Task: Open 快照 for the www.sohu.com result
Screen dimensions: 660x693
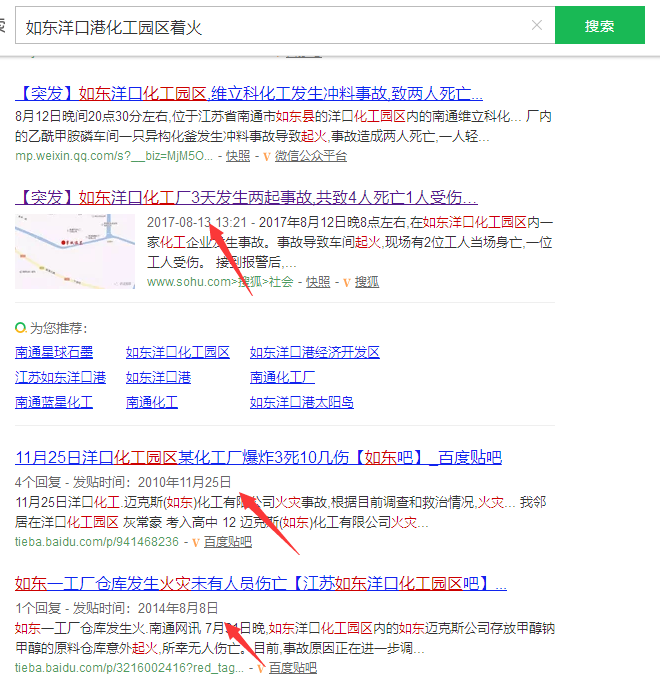Action: [x=318, y=282]
